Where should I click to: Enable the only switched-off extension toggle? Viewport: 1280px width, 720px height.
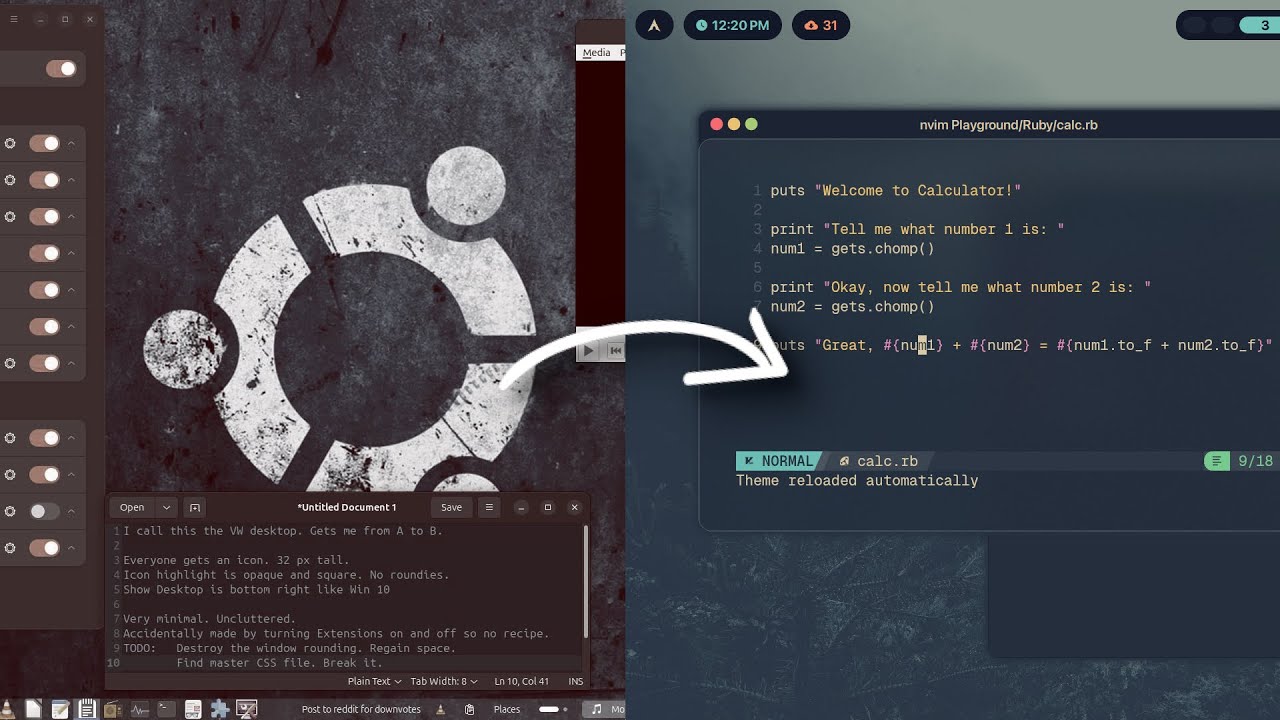(x=44, y=511)
